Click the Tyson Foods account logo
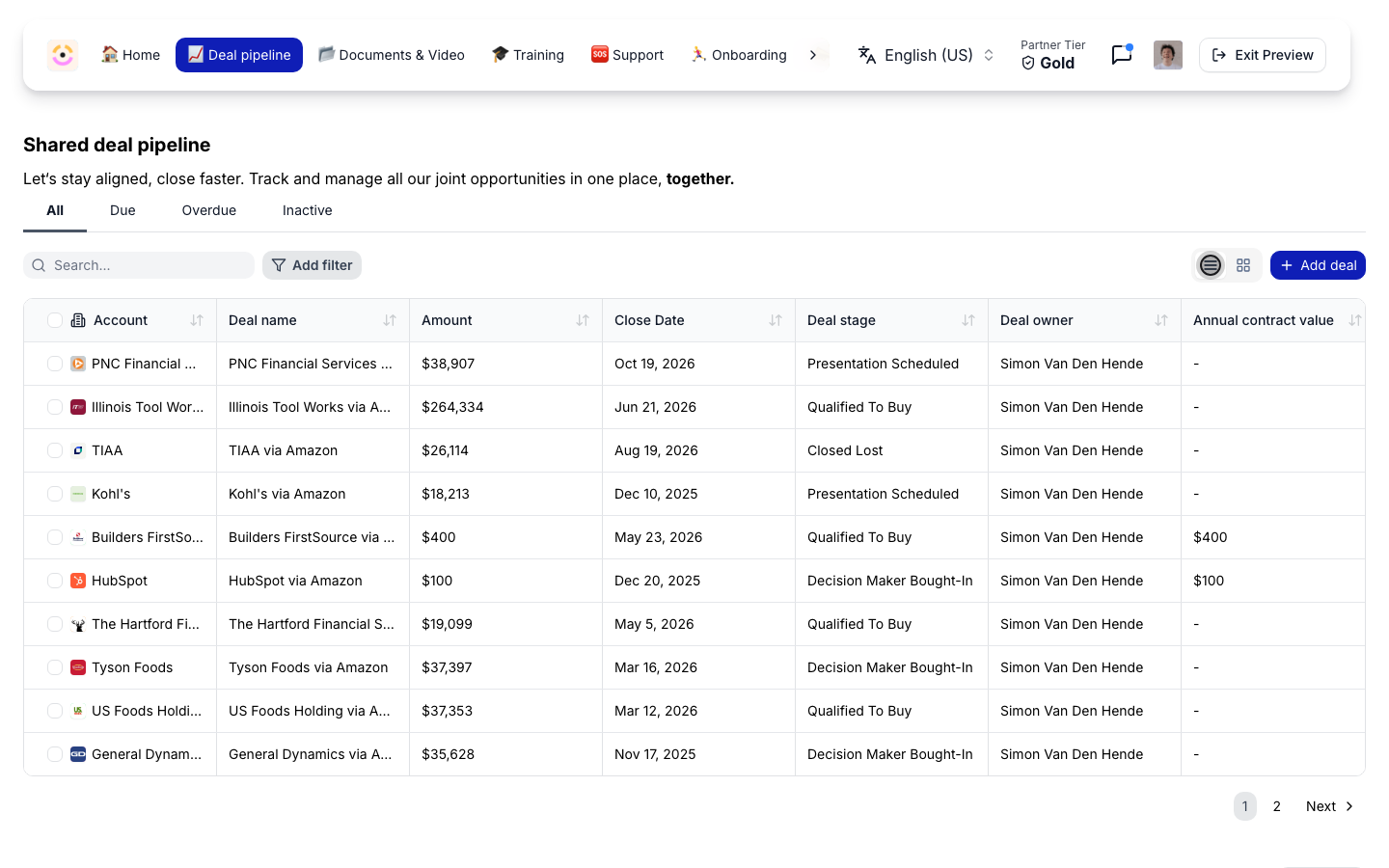This screenshot has width=1389, height=868. pos(78,667)
